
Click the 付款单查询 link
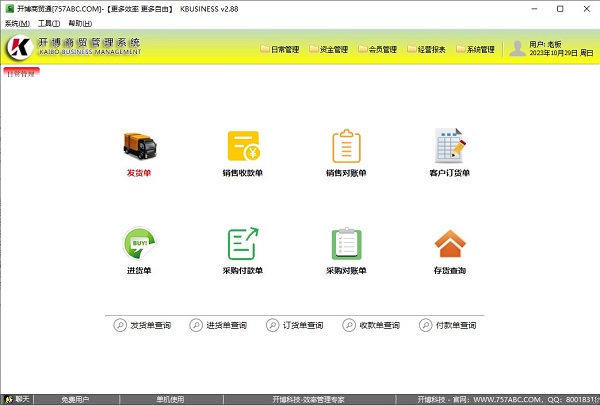[456, 325]
